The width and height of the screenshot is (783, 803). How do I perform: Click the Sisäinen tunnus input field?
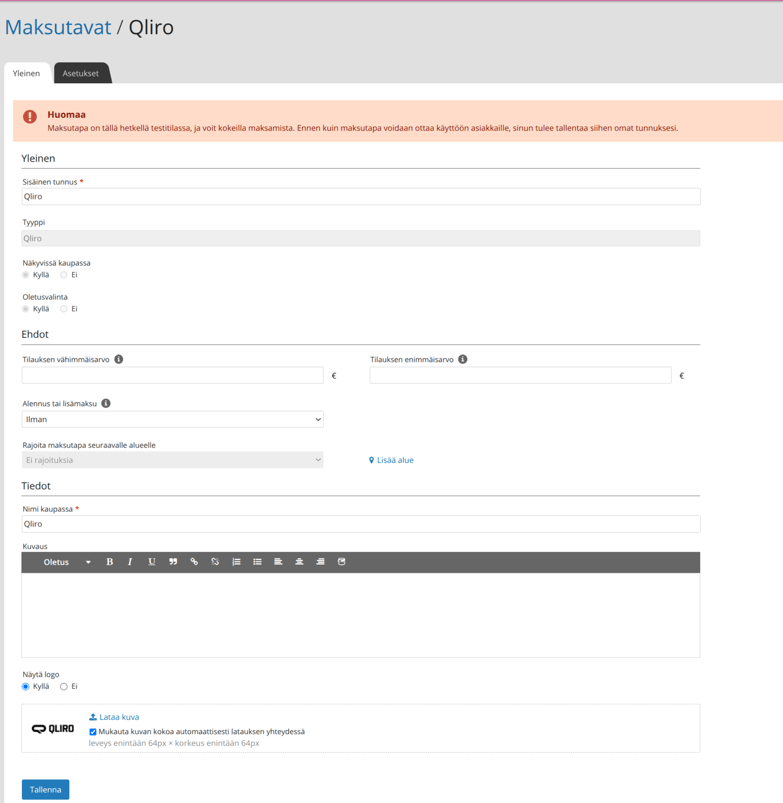click(x=361, y=197)
